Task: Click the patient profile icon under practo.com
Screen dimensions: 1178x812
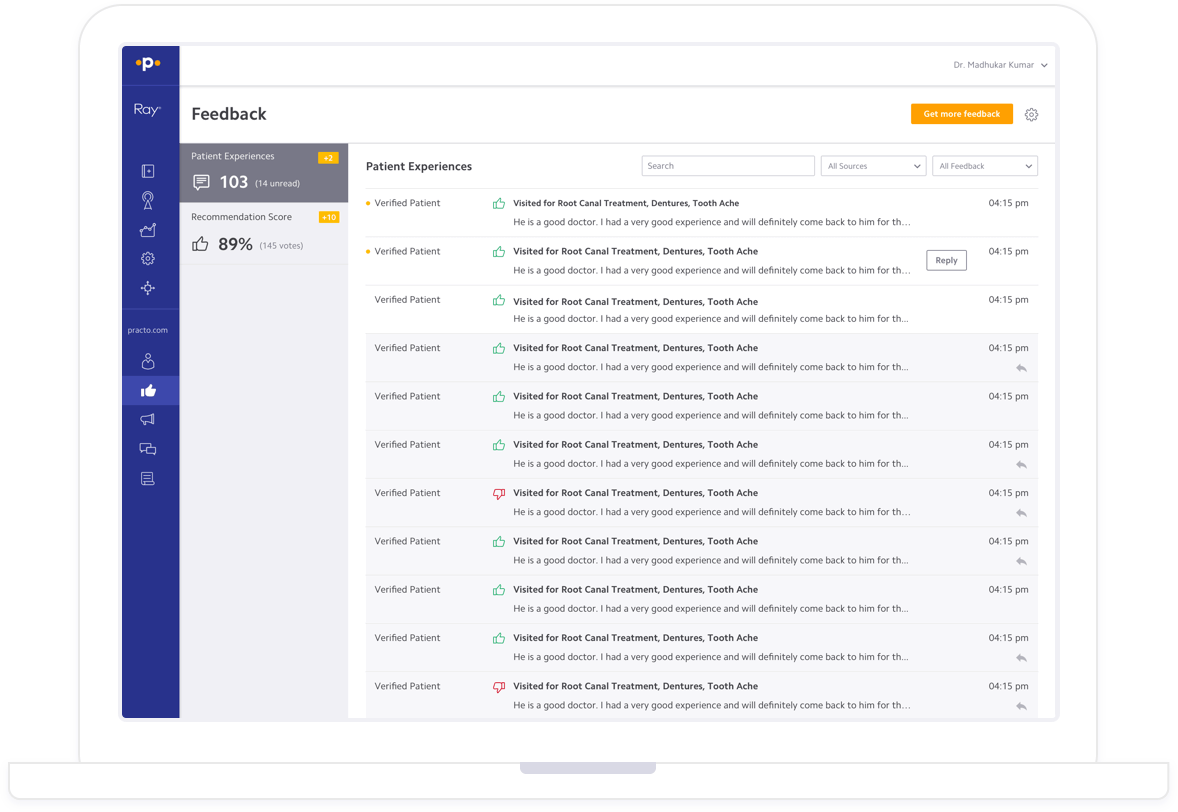Action: (148, 361)
